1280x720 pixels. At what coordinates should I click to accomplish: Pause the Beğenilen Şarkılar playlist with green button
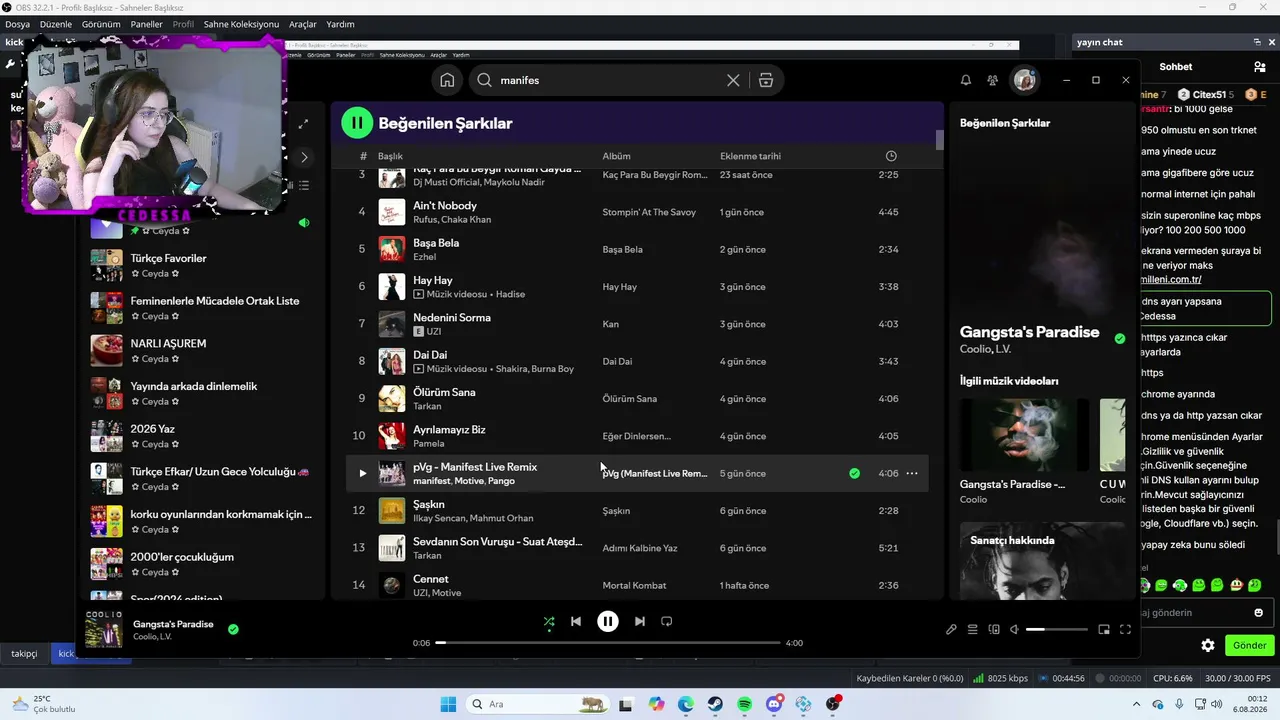357,123
